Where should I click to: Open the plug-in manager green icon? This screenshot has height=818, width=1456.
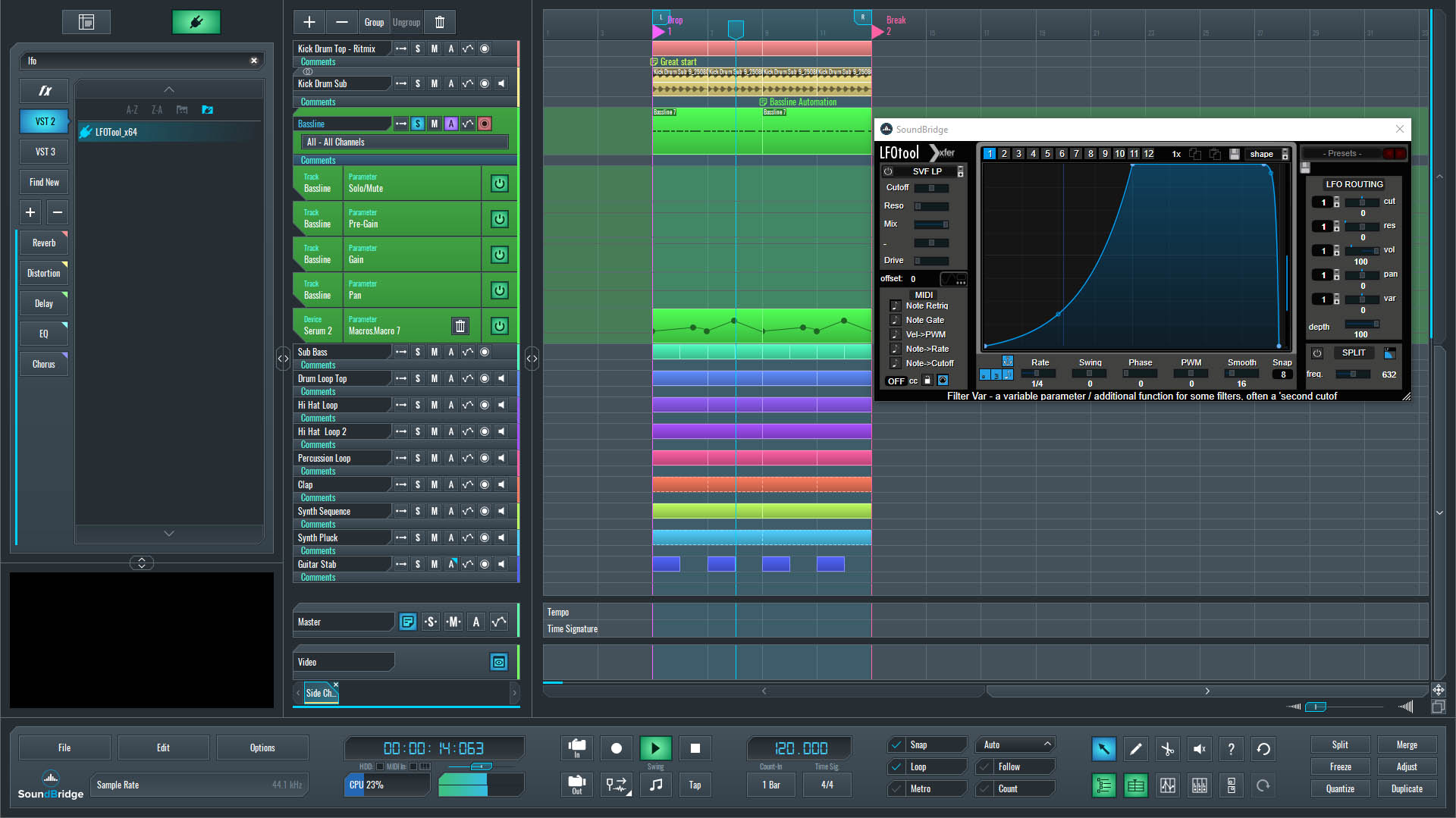coord(196,22)
